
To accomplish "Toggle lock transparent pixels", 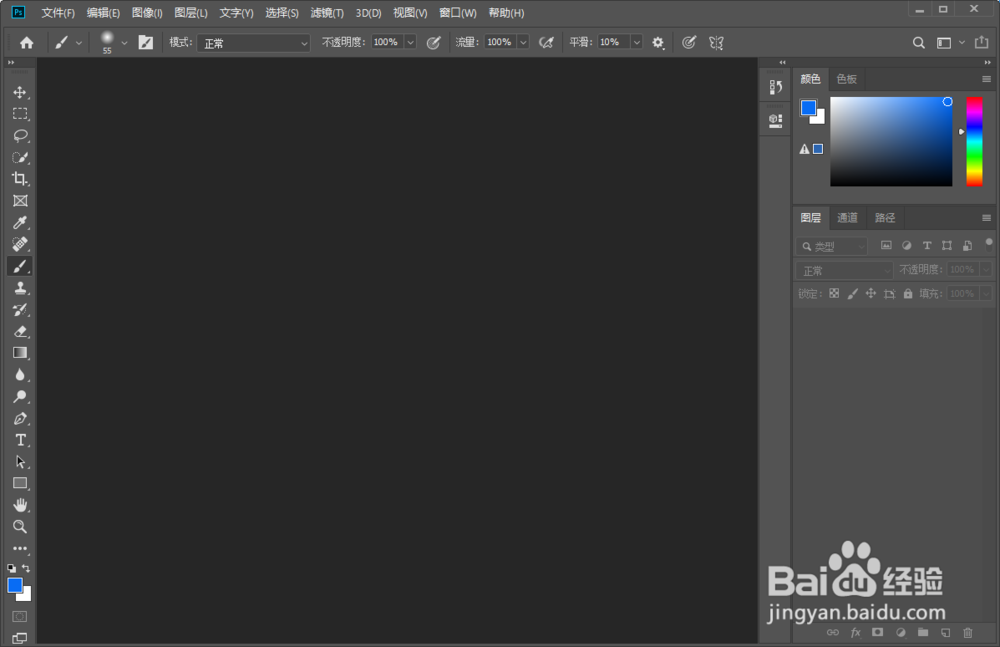I will tap(834, 294).
